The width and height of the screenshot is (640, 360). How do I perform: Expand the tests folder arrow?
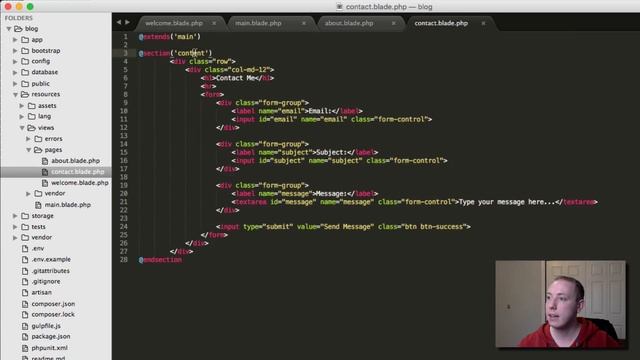pos(15,227)
